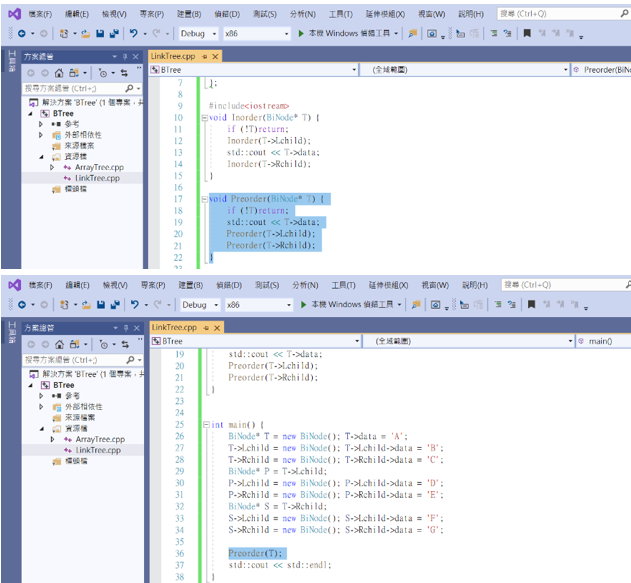Open main() member dropdown
The width and height of the screenshot is (631, 583).
[x=603, y=341]
